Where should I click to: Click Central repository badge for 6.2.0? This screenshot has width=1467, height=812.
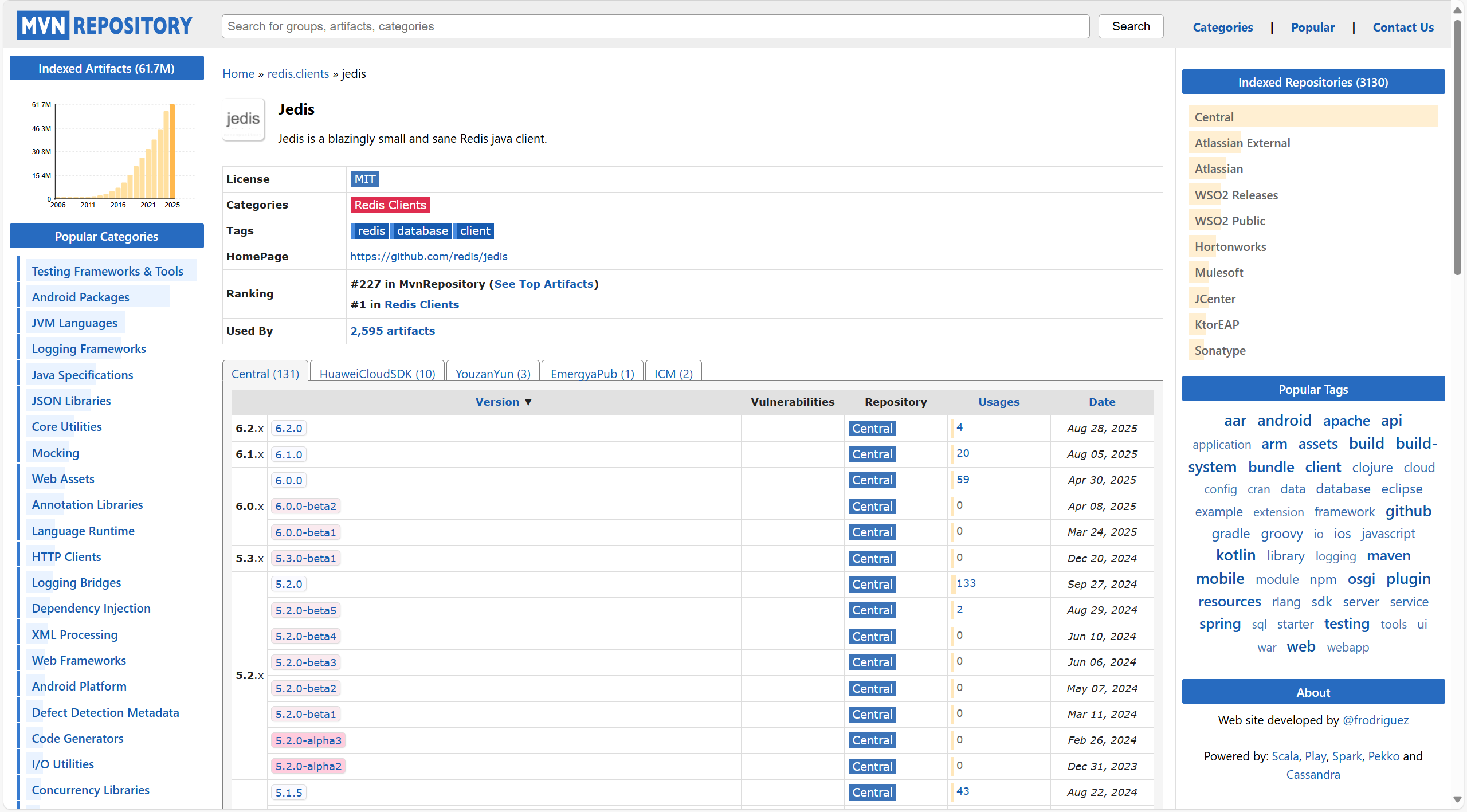pyautogui.click(x=872, y=429)
